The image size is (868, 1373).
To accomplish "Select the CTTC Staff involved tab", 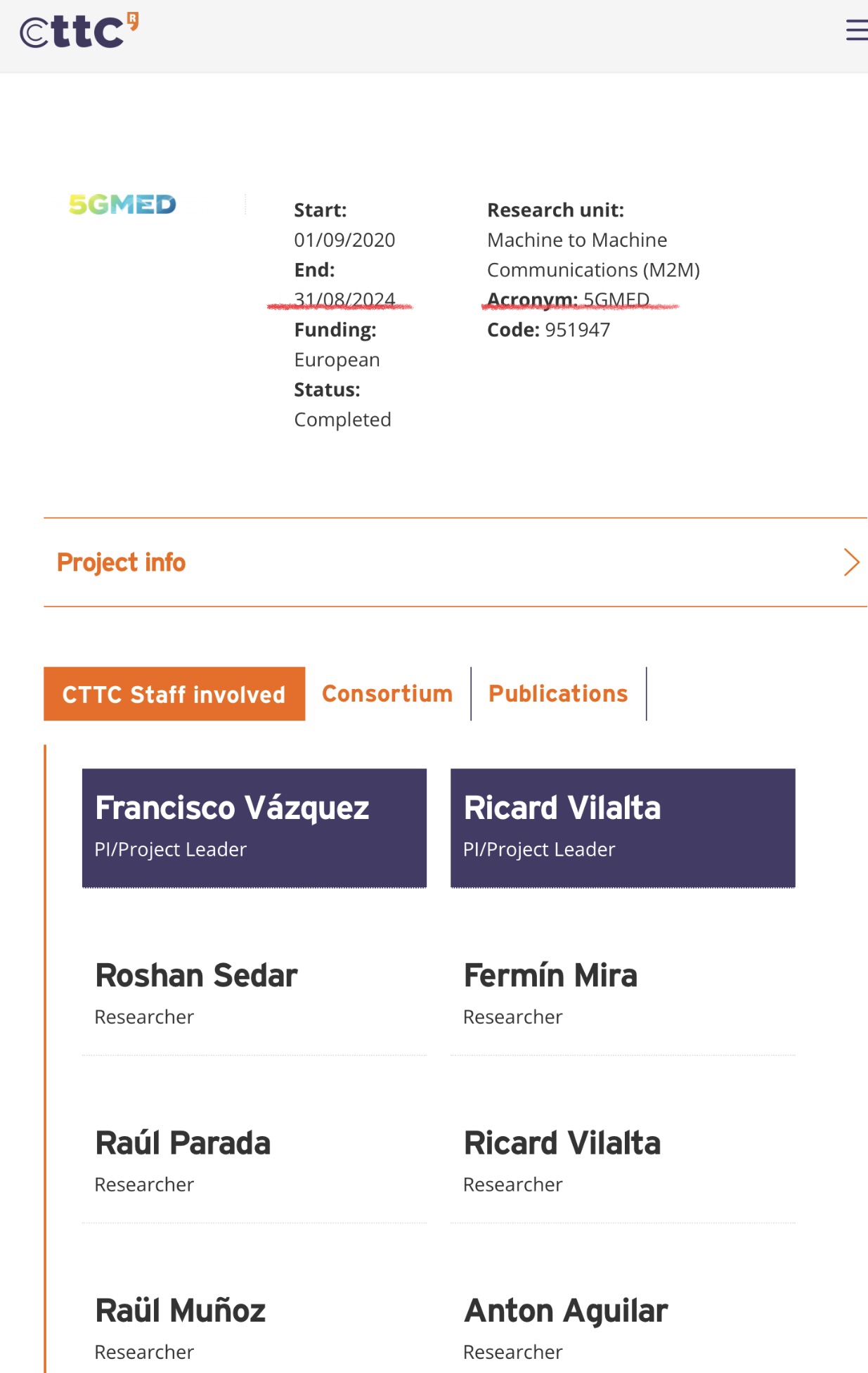I will 174,694.
